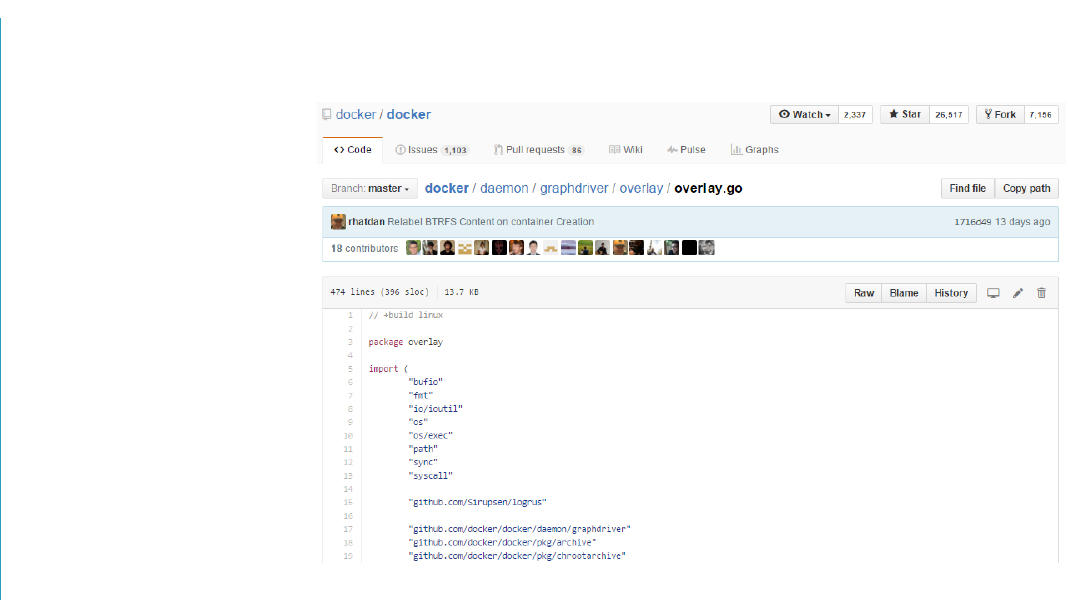The width and height of the screenshot is (1068, 600).
Task: Click "syscall" import text
Action: click(430, 476)
